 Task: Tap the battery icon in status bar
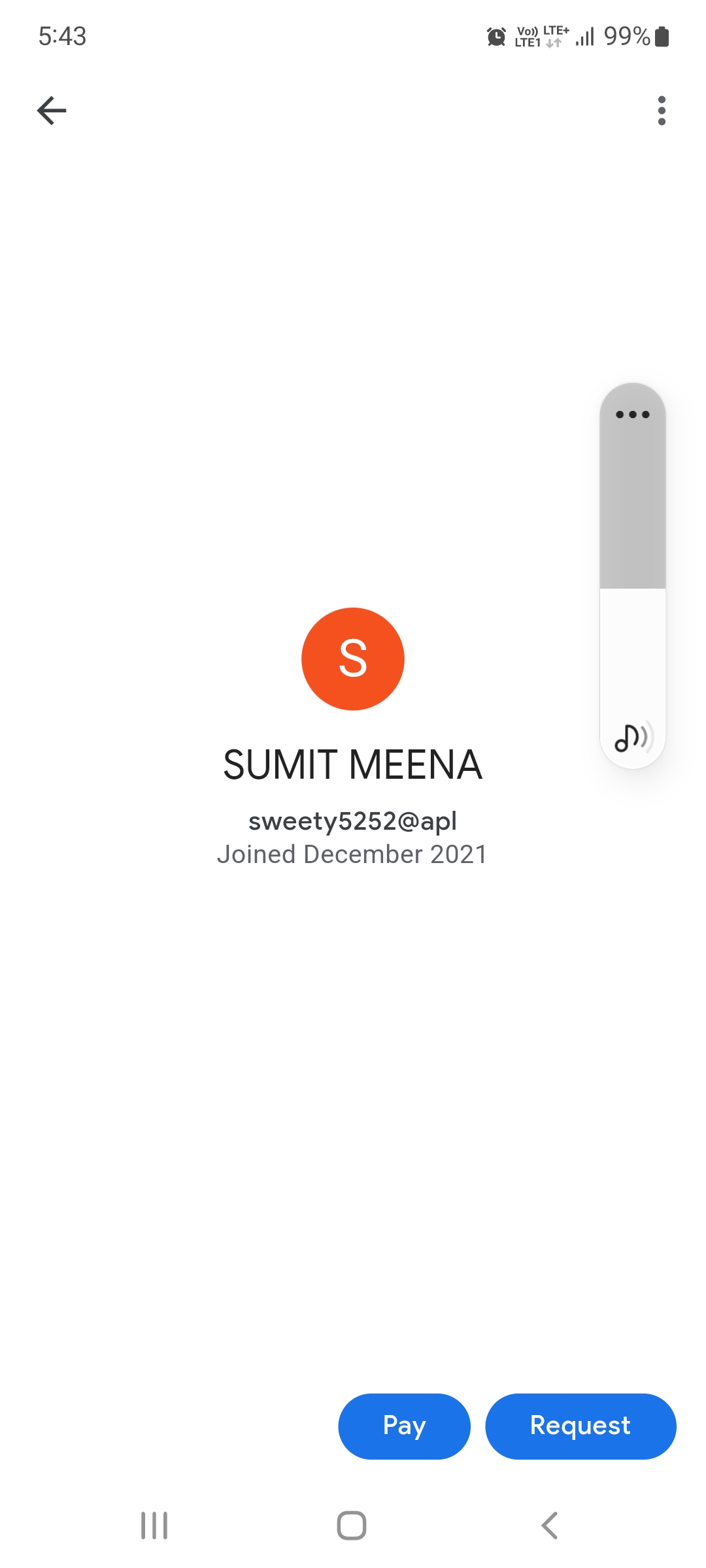[662, 37]
